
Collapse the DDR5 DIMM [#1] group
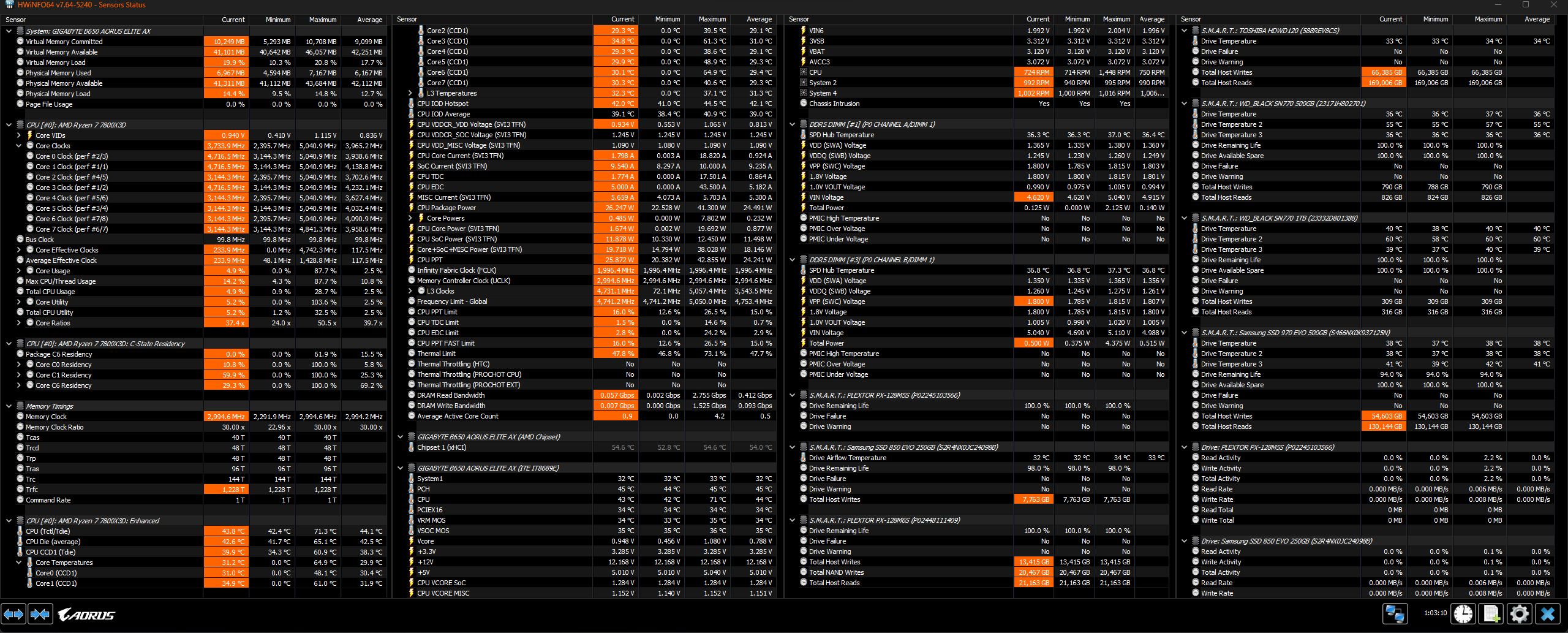(x=793, y=124)
